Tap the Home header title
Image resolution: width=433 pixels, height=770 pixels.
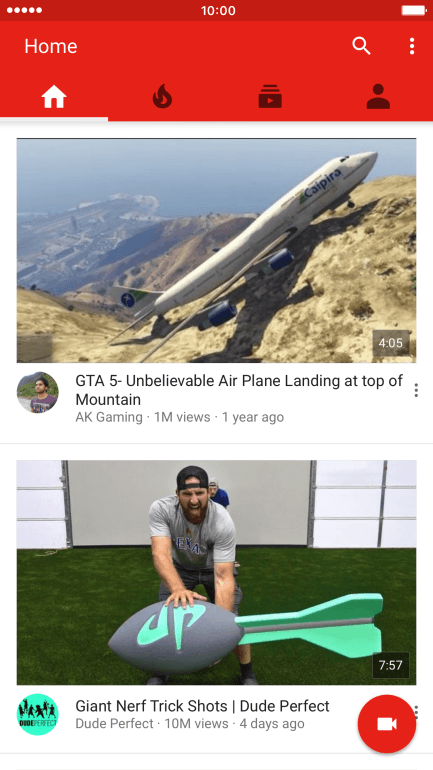click(51, 46)
